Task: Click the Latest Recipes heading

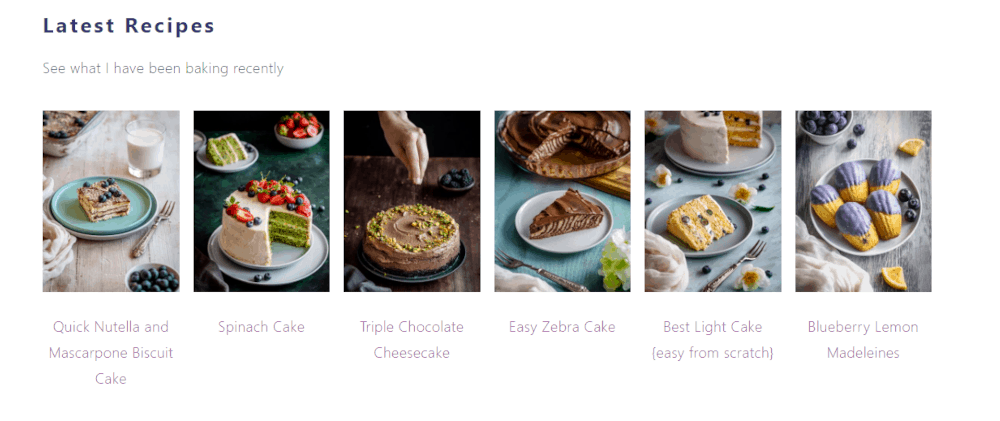Action: (x=129, y=26)
